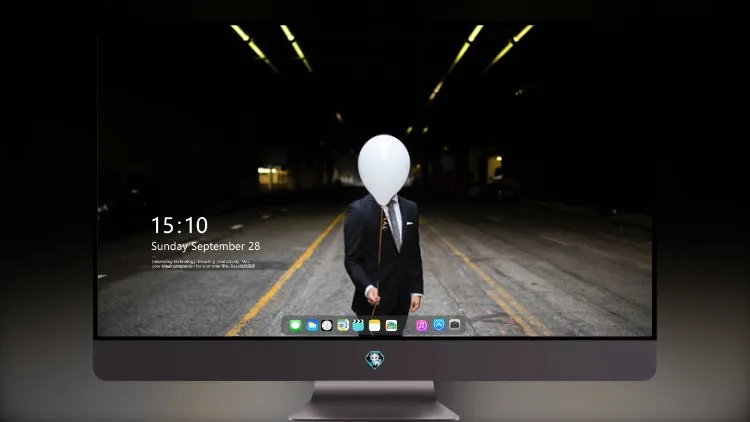
Task: Open the Photos gallery app in dock
Action: [391, 325]
